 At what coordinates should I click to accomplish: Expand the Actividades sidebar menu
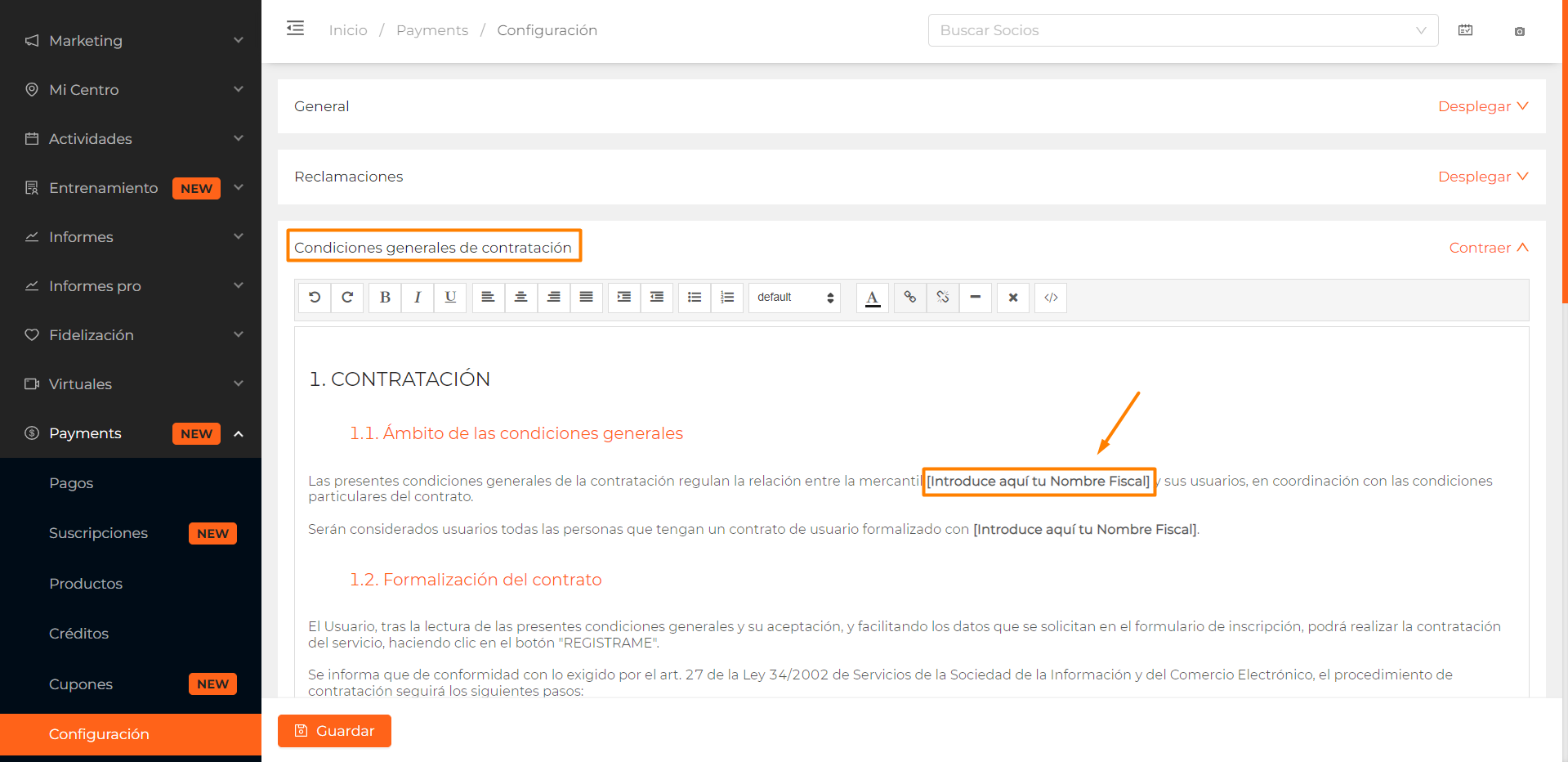pos(131,138)
